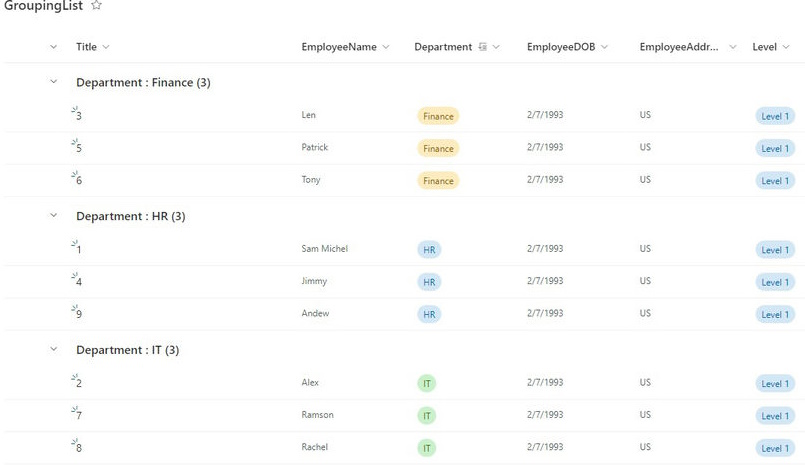Viewport: 805px width, 465px height.
Task: Click the GroupingList title
Action: 43,6
